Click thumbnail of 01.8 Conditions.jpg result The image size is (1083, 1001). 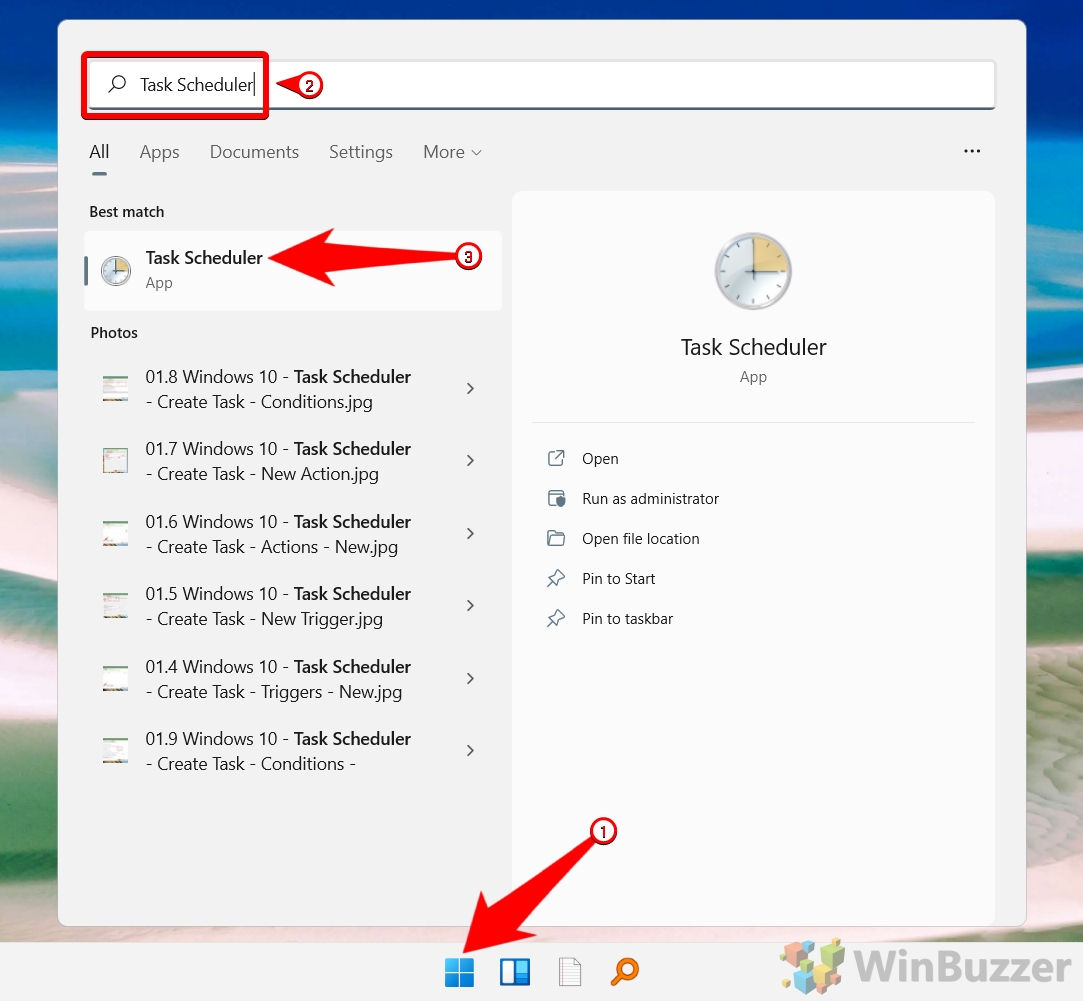click(x=115, y=388)
